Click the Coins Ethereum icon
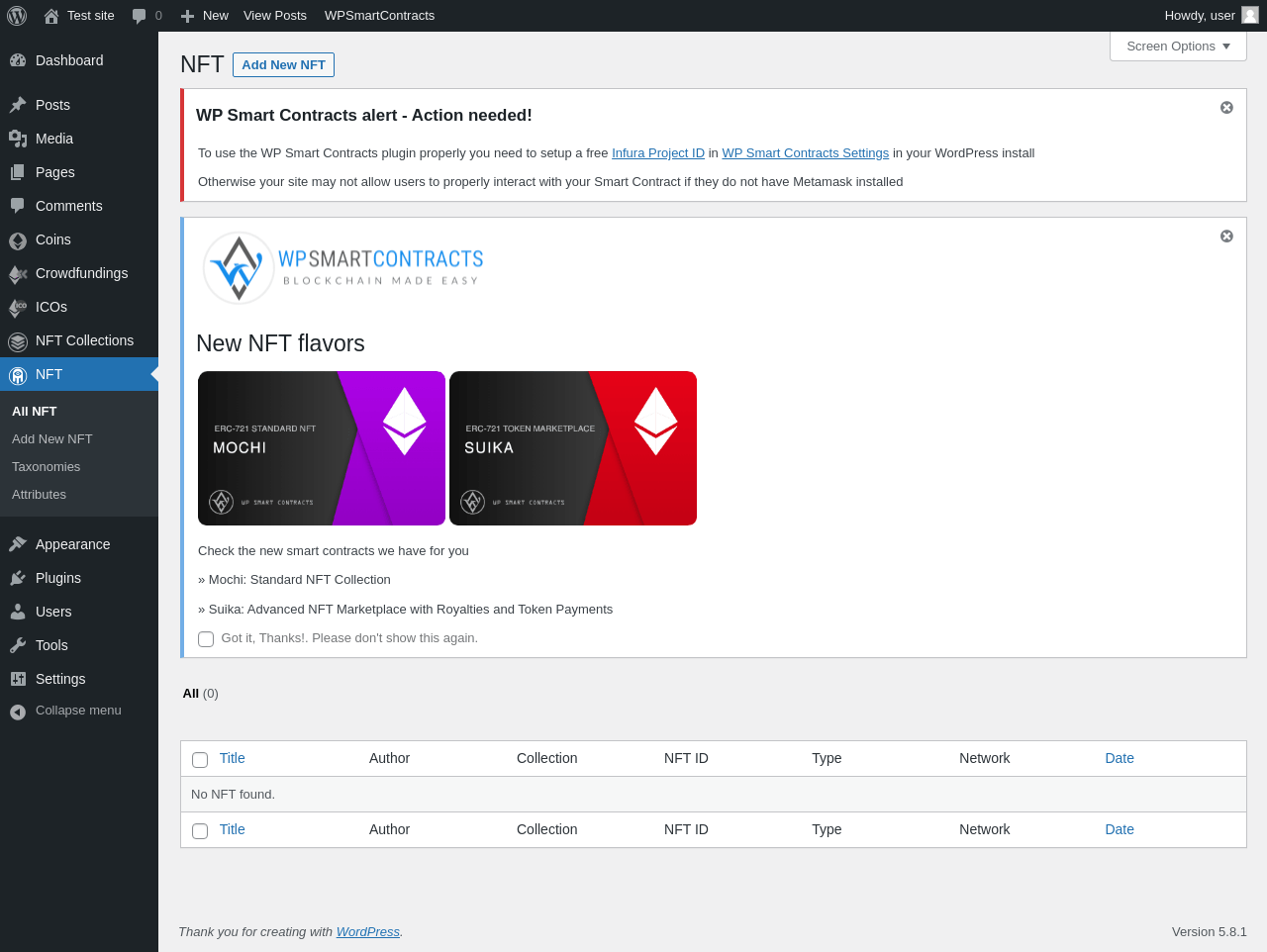 click(x=18, y=240)
